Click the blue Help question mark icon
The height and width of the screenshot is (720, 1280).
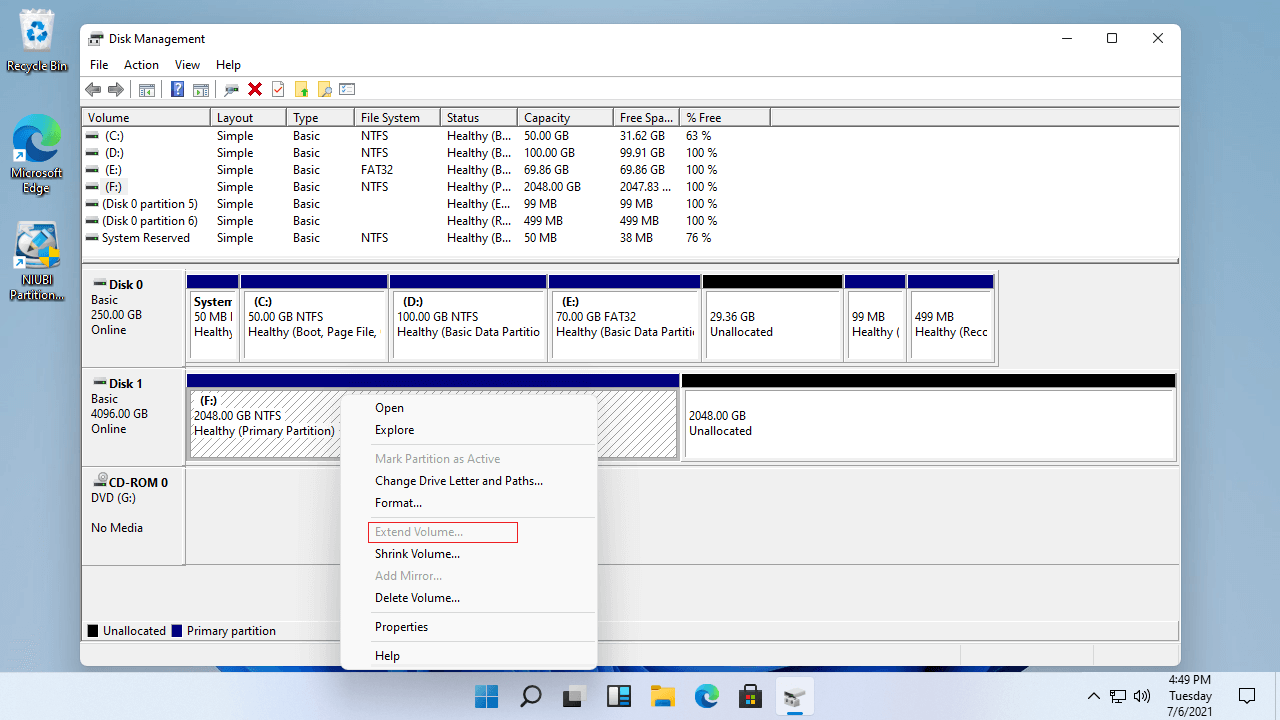coord(177,90)
